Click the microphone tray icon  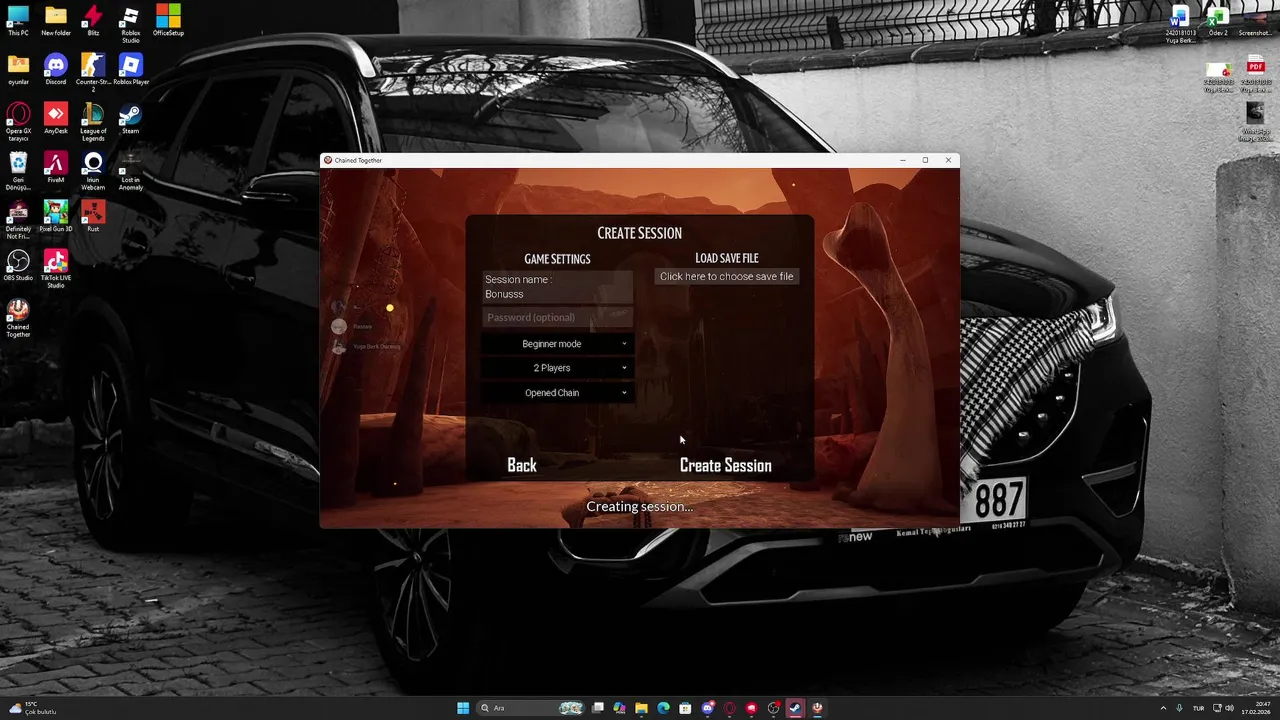tap(1179, 708)
